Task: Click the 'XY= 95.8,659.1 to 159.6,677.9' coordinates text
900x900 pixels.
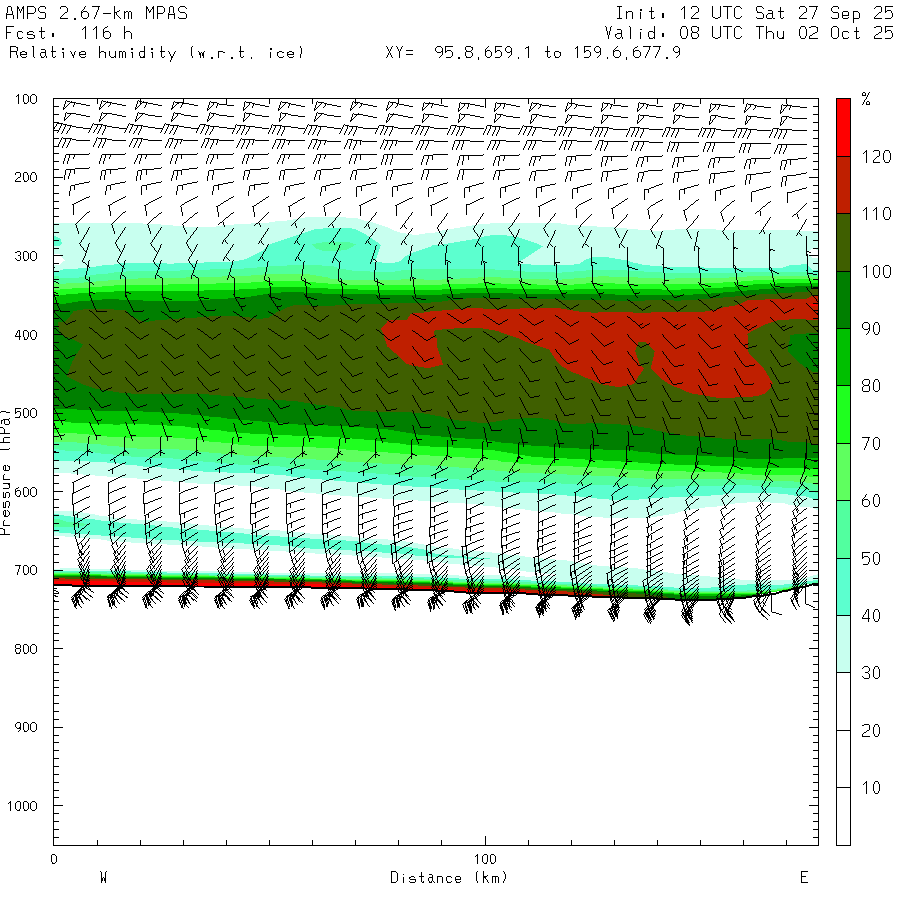Action: click(533, 53)
